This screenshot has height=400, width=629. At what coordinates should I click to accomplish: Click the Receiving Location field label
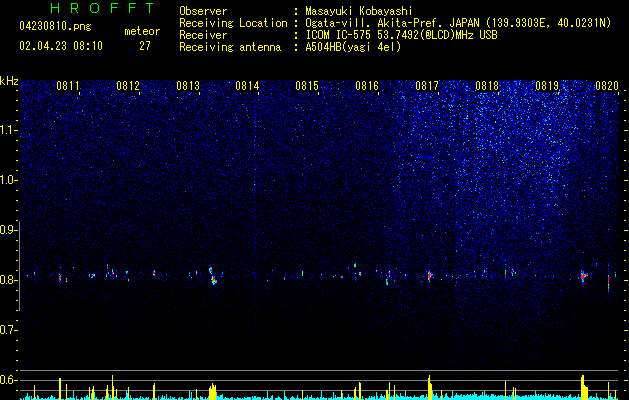[233, 23]
